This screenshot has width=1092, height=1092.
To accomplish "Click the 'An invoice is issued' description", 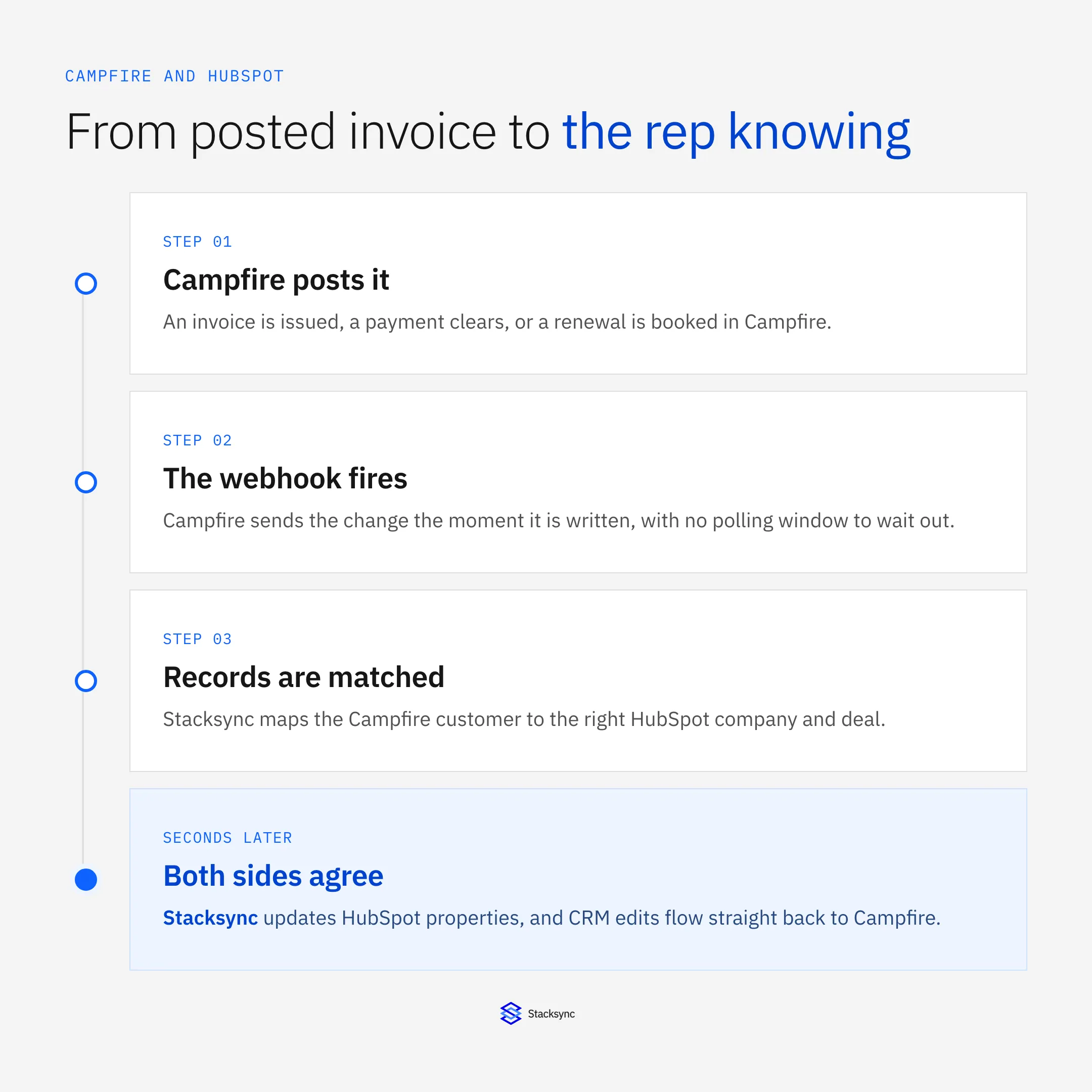I will [x=497, y=322].
